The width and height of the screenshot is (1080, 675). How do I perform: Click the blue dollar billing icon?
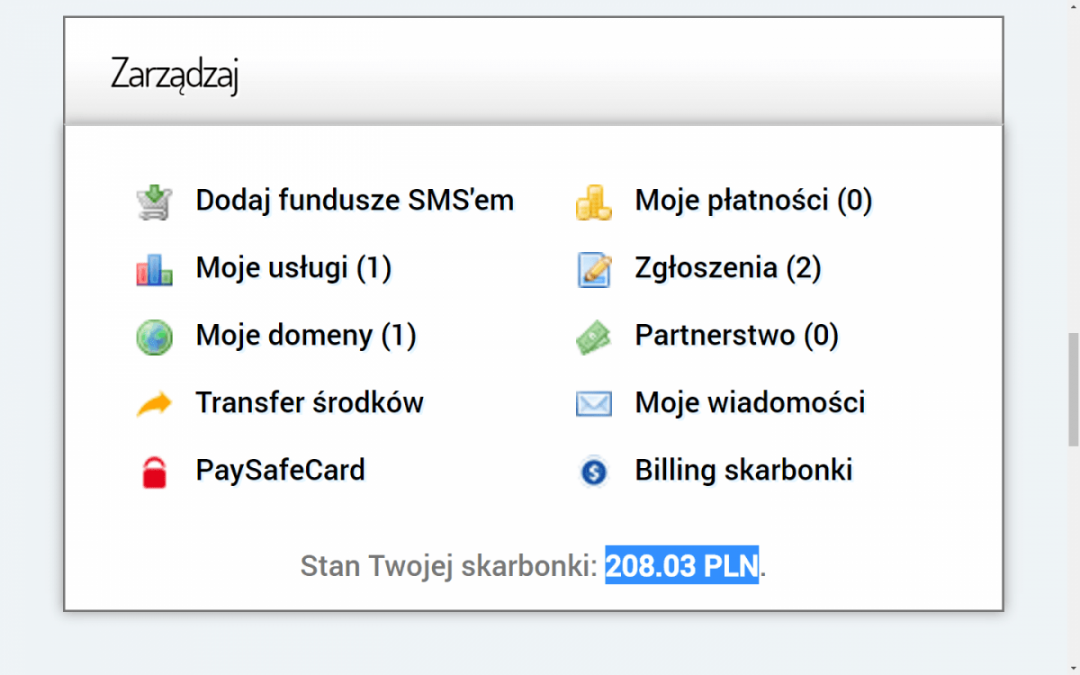tap(593, 472)
